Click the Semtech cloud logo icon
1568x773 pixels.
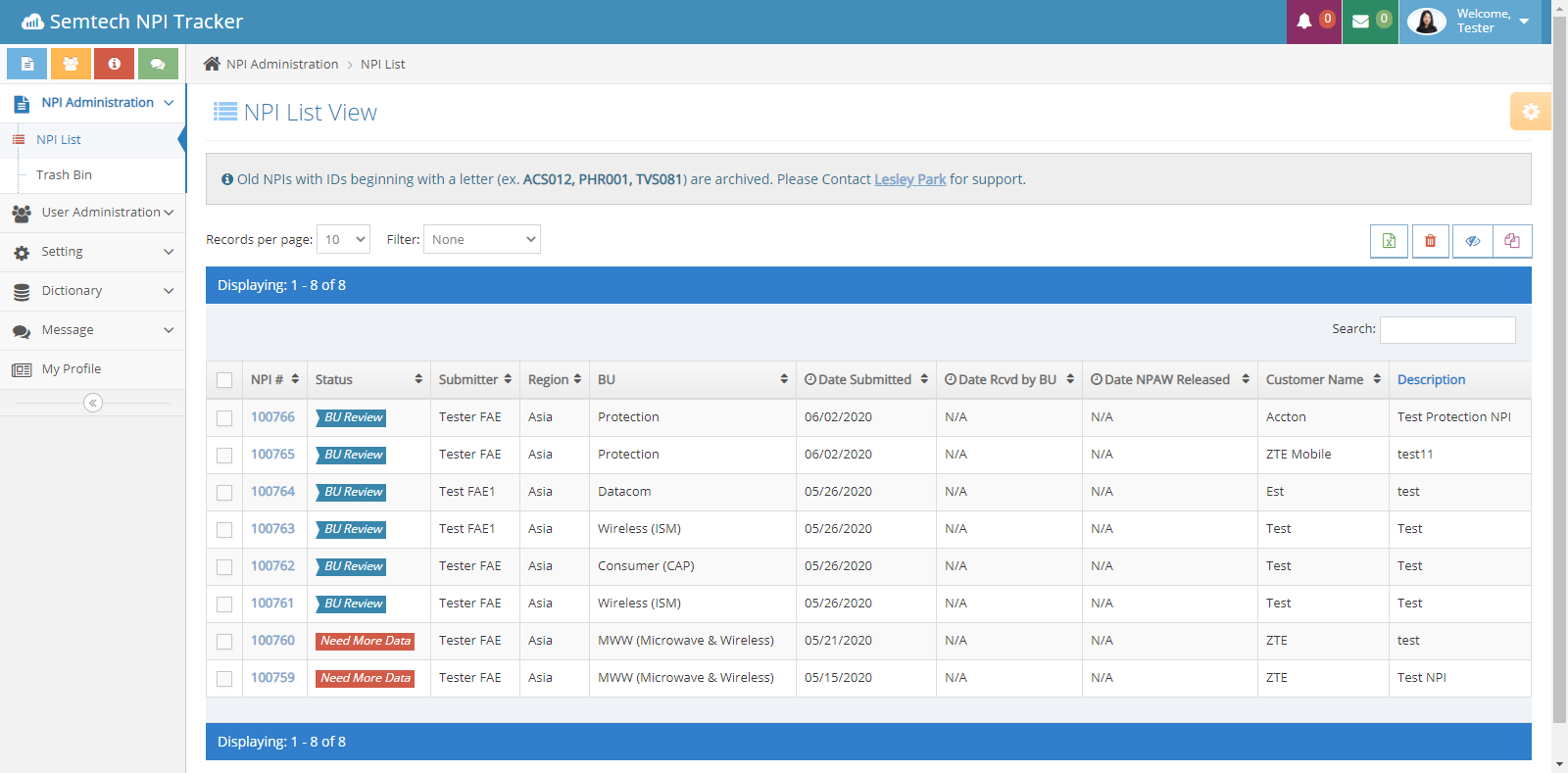pos(32,22)
